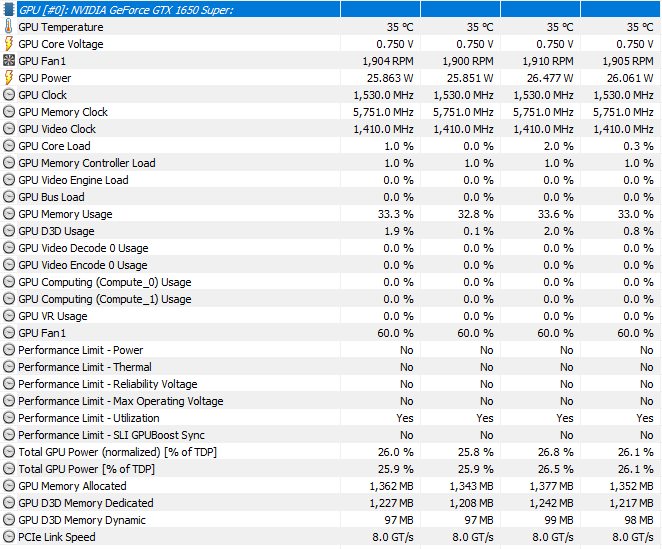Click the 1,904 RPM fan value

[x=388, y=61]
